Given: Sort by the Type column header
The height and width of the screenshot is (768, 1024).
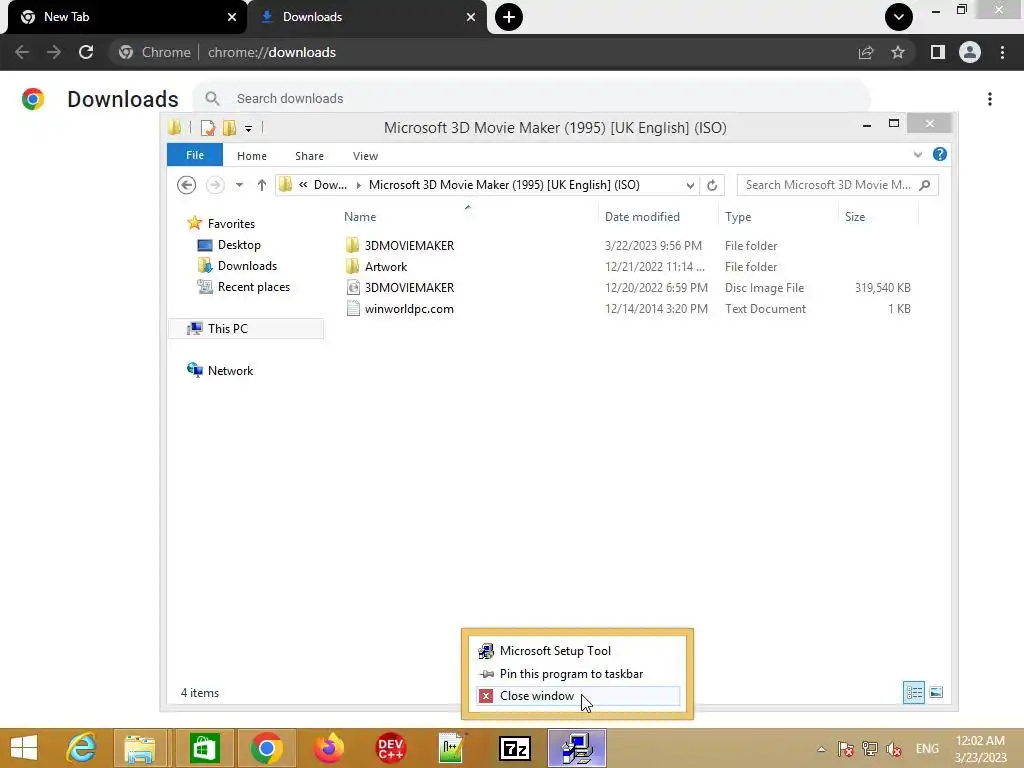Looking at the screenshot, I should point(738,217).
